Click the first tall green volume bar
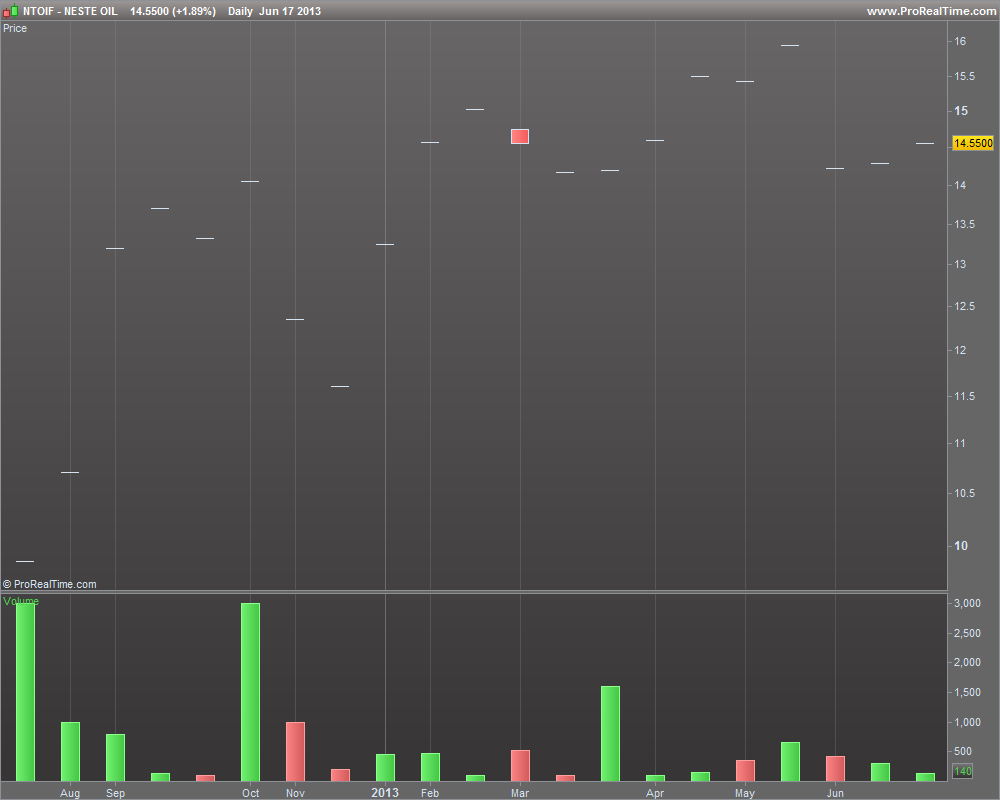 tap(25, 692)
